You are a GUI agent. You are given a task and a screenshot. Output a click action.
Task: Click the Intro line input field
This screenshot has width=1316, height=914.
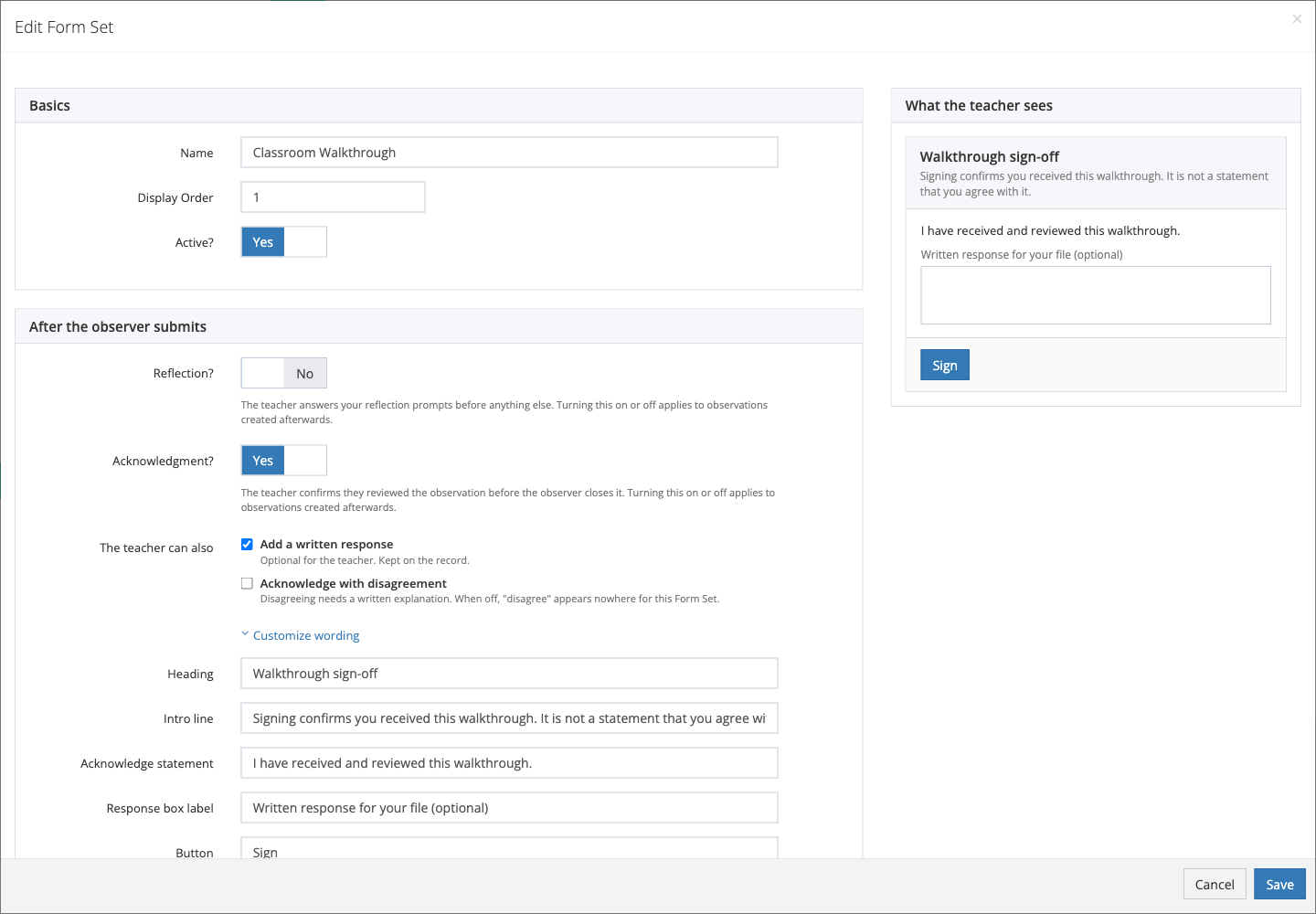pos(509,718)
